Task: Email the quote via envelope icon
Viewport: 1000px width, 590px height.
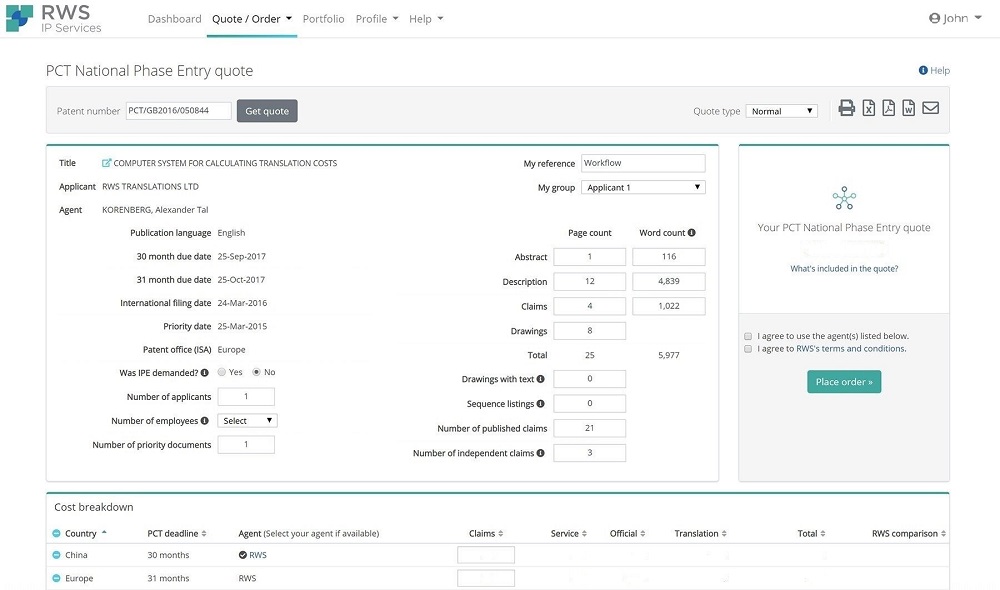Action: pyautogui.click(x=930, y=109)
